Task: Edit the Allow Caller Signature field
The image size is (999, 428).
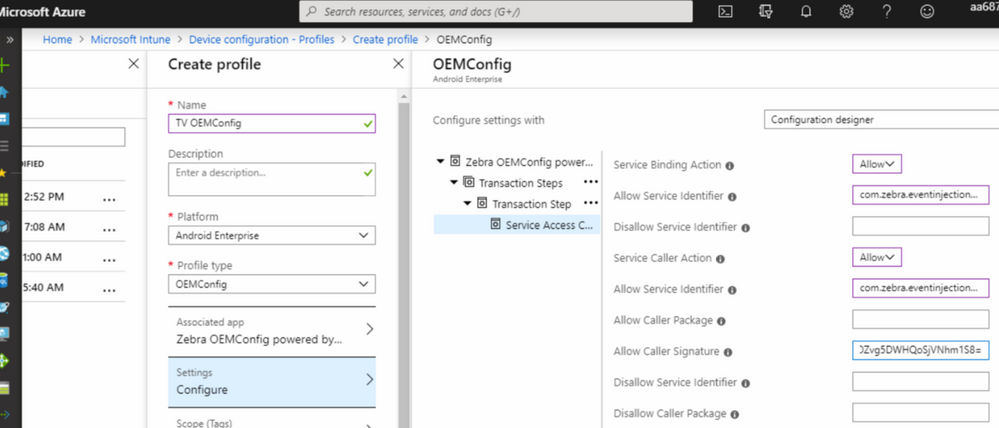Action: coord(921,351)
